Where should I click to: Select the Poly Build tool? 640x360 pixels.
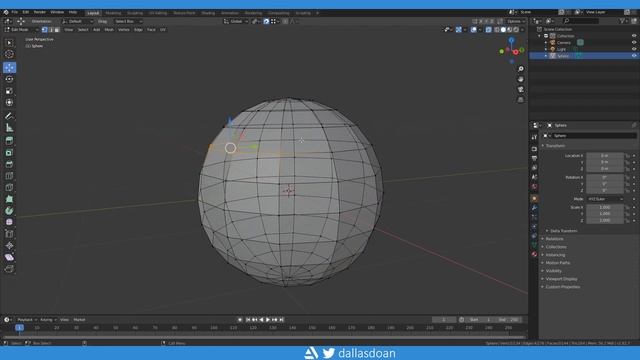click(9, 199)
